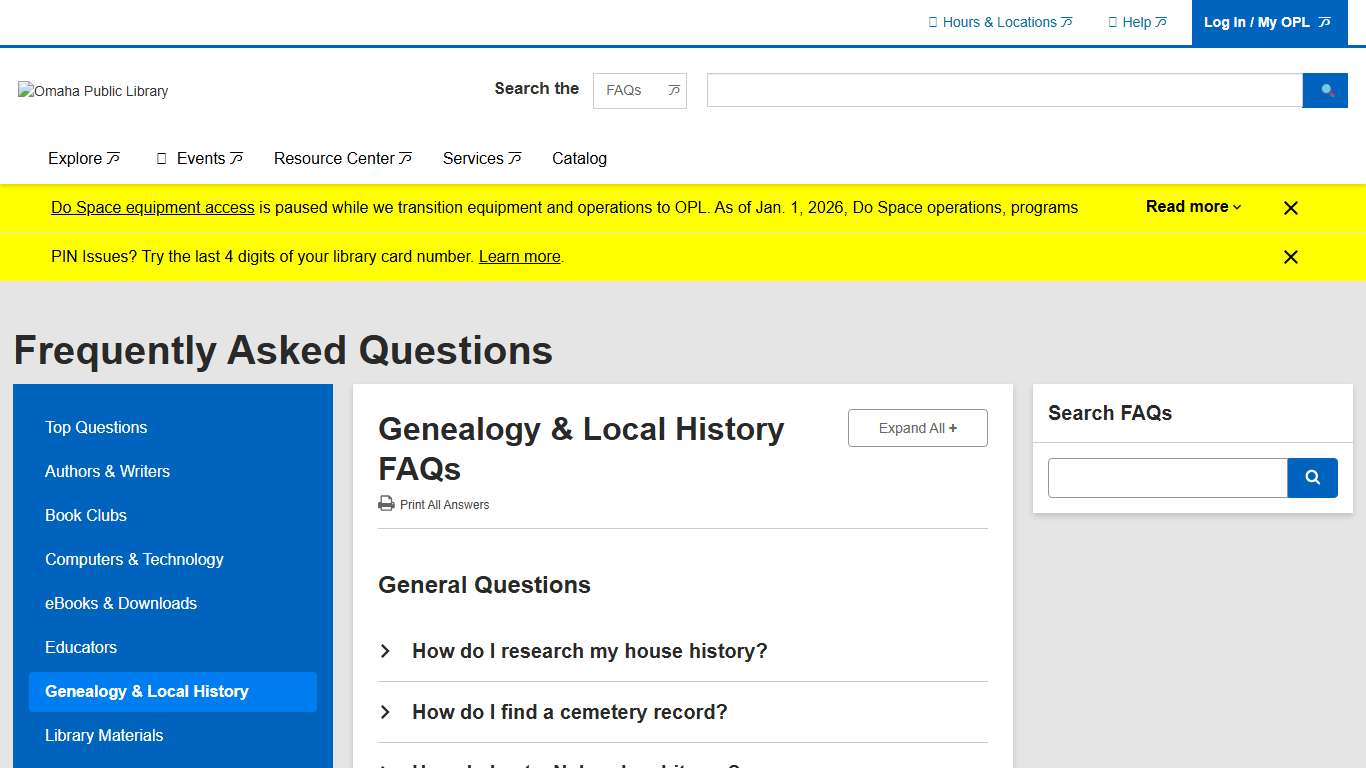Image resolution: width=1366 pixels, height=768 pixels.
Task: Click the Search FAQs magnifier button
Action: click(x=1312, y=477)
